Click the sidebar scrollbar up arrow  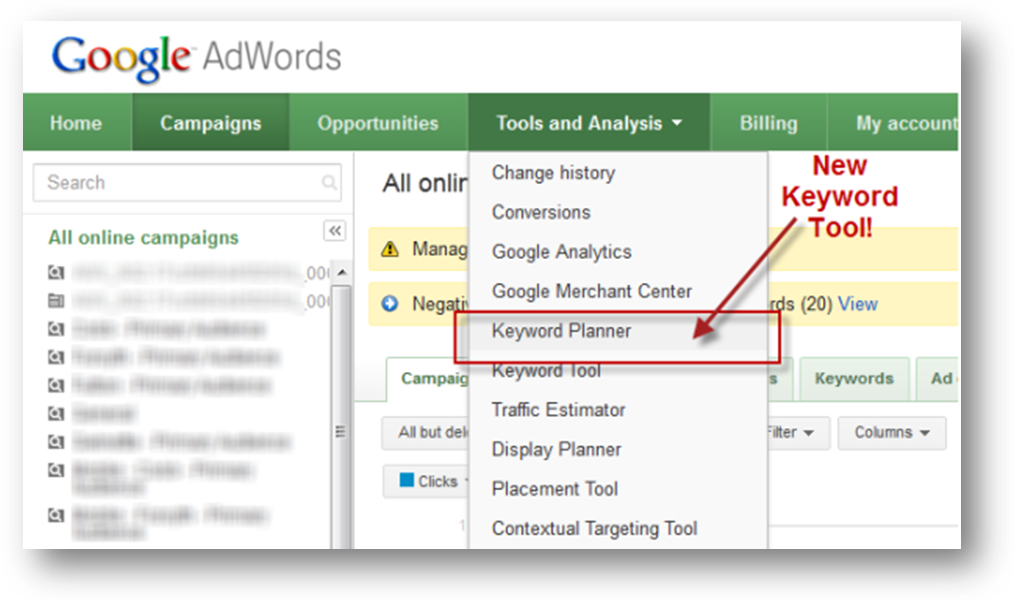(x=342, y=272)
